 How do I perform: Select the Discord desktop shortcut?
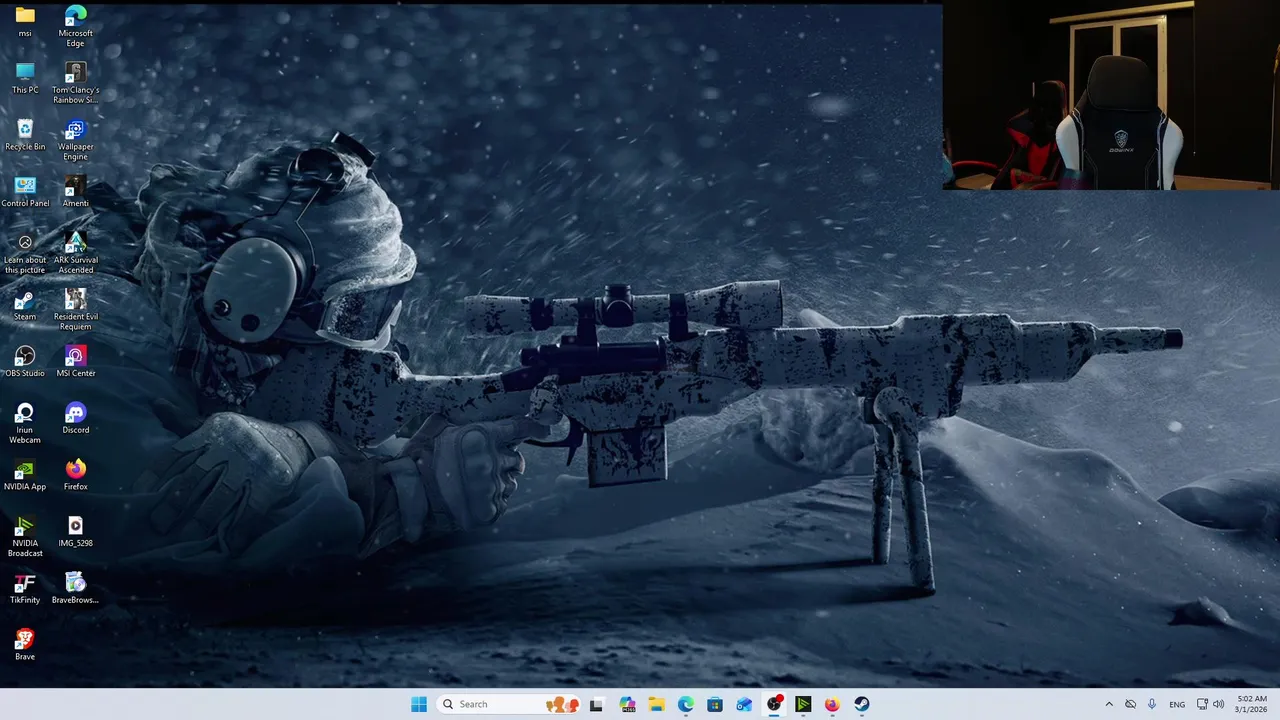tap(75, 418)
